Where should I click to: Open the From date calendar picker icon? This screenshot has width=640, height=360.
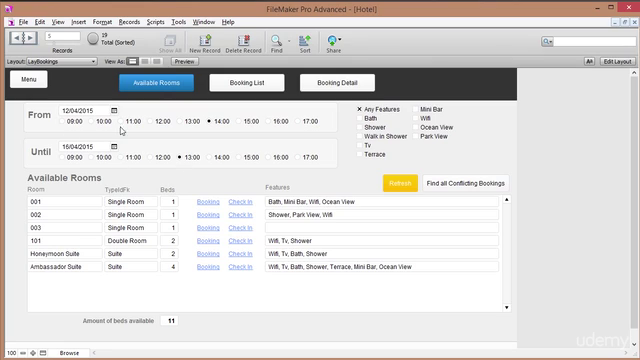pyautogui.click(x=114, y=111)
